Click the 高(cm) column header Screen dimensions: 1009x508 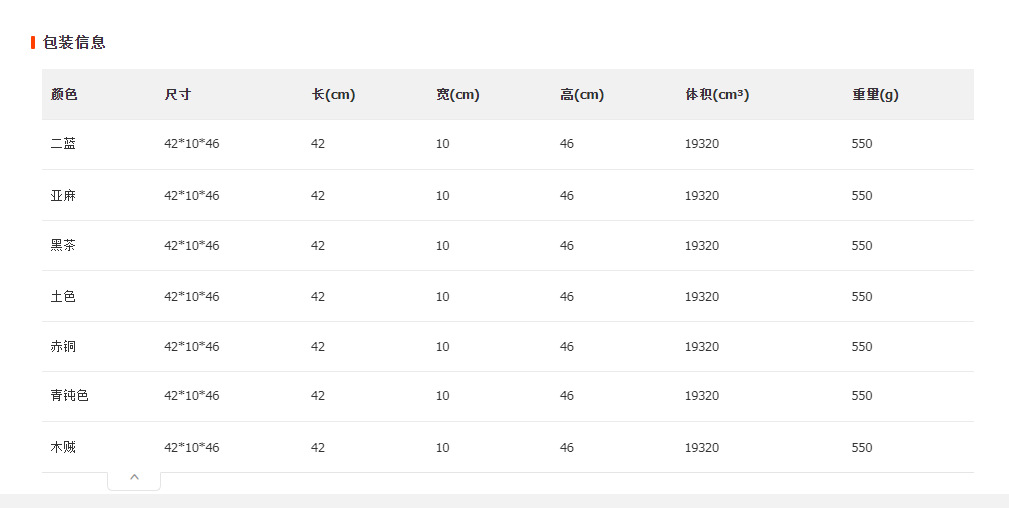tap(581, 95)
